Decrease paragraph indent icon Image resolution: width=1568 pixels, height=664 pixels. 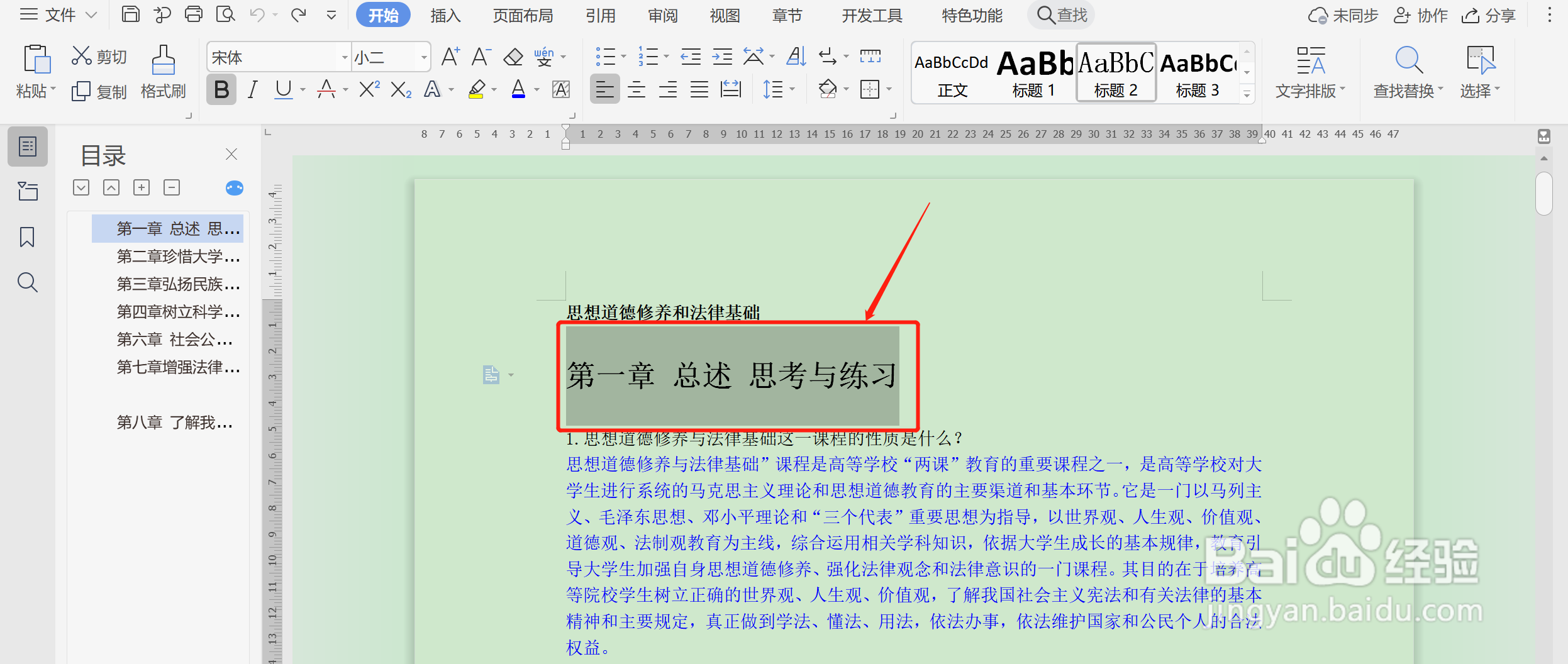(691, 57)
